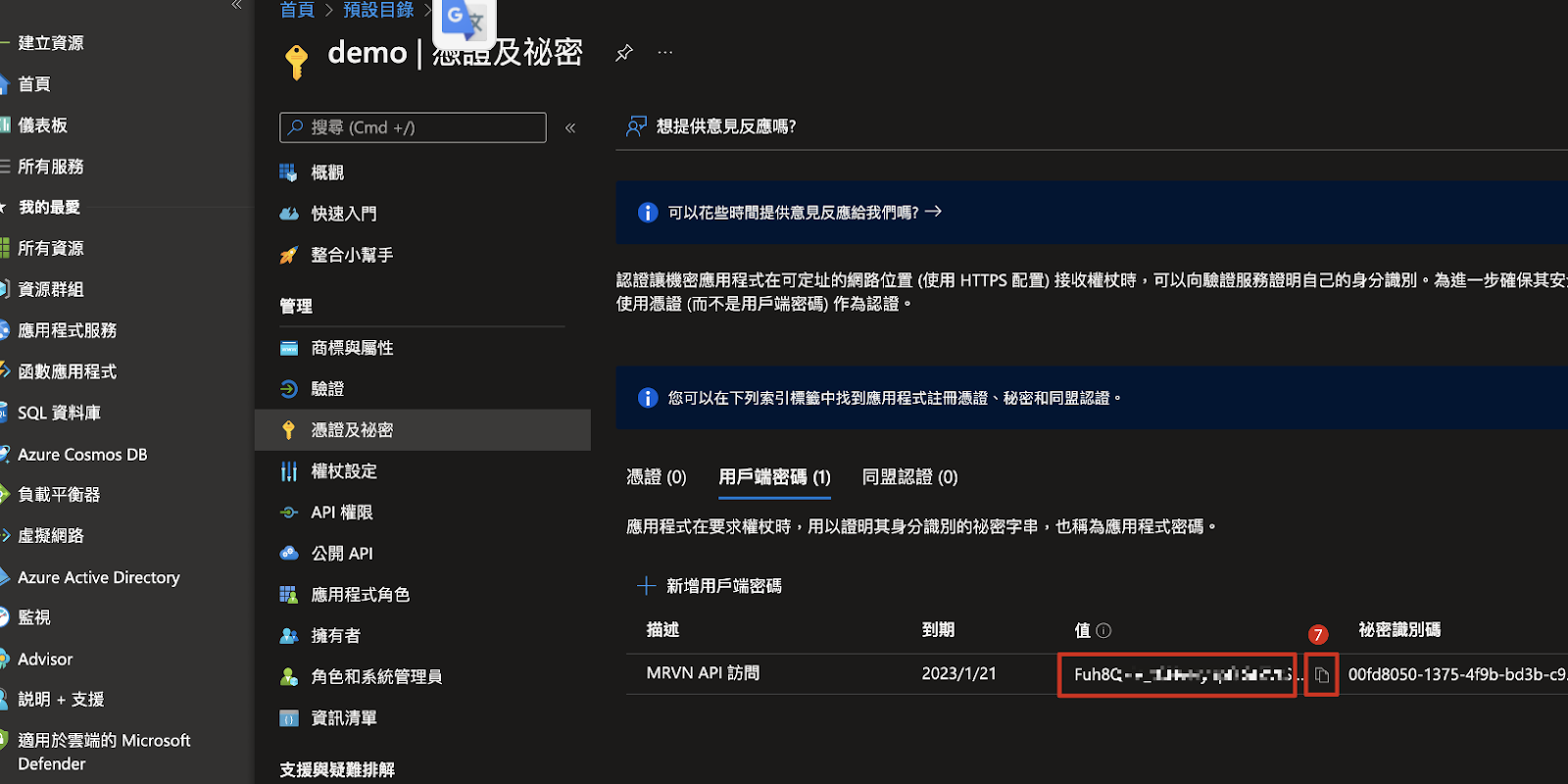
Task: Copy the client secret value
Action: [1321, 675]
